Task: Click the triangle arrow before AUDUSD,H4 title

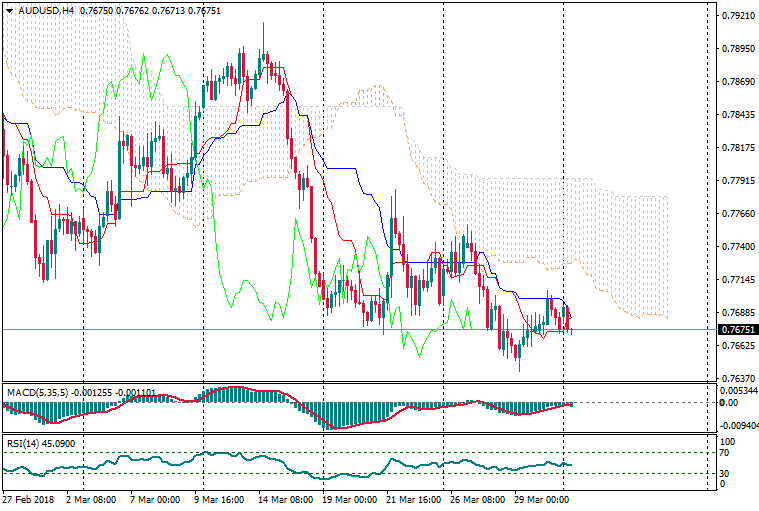Action: [x=8, y=10]
